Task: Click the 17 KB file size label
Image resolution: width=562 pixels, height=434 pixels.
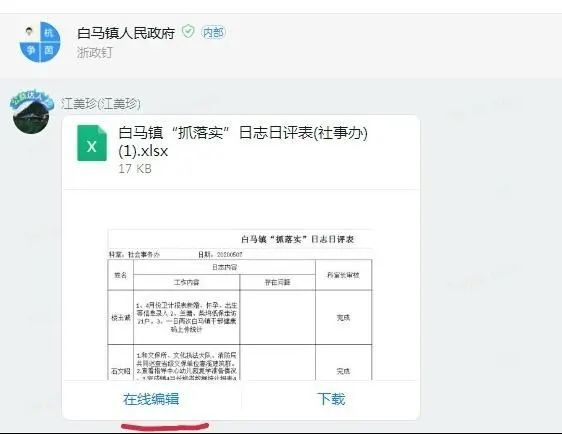Action: [x=135, y=169]
